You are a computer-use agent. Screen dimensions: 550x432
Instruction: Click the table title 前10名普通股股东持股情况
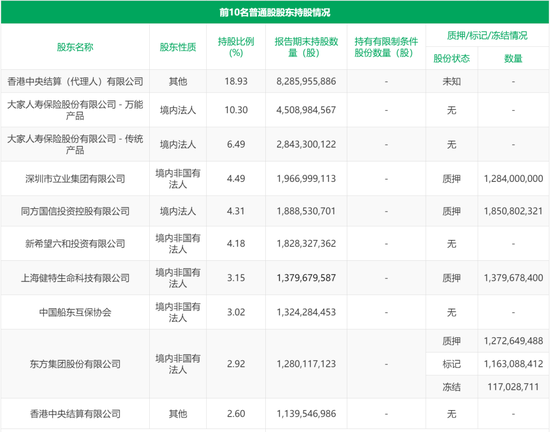pyautogui.click(x=275, y=13)
